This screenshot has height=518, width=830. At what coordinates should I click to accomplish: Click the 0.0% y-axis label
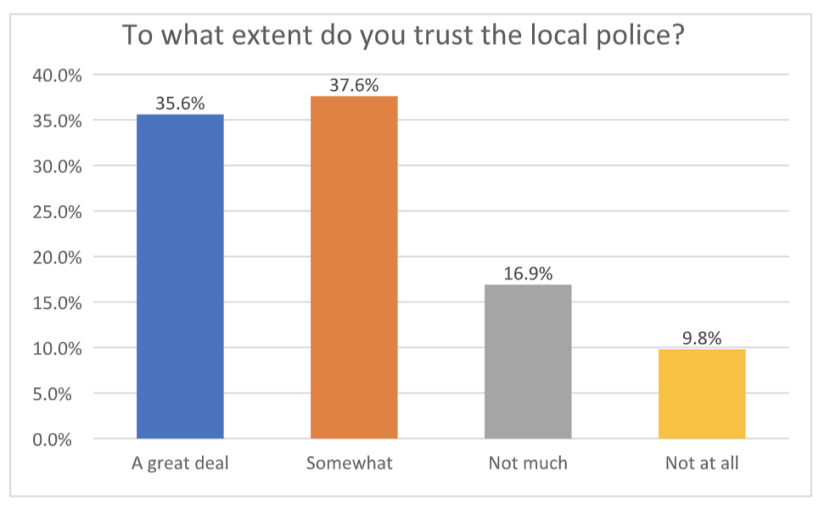[64, 439]
